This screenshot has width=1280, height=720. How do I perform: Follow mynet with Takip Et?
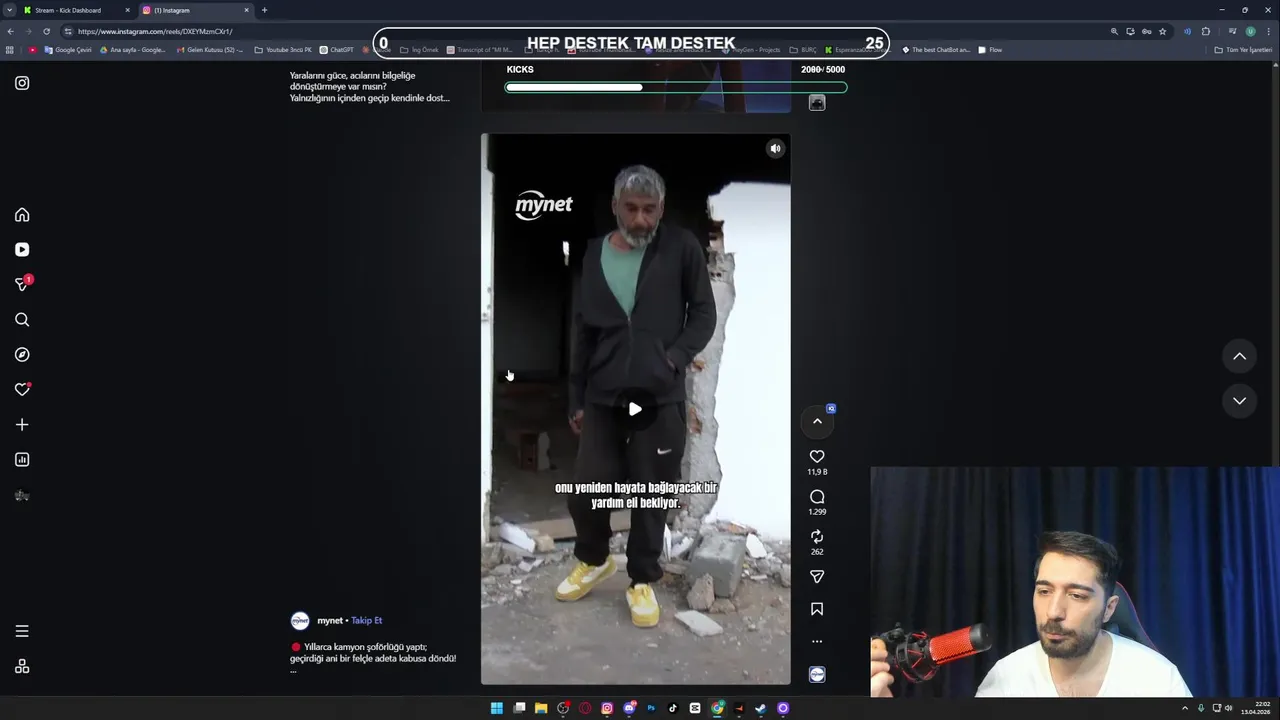[366, 621]
